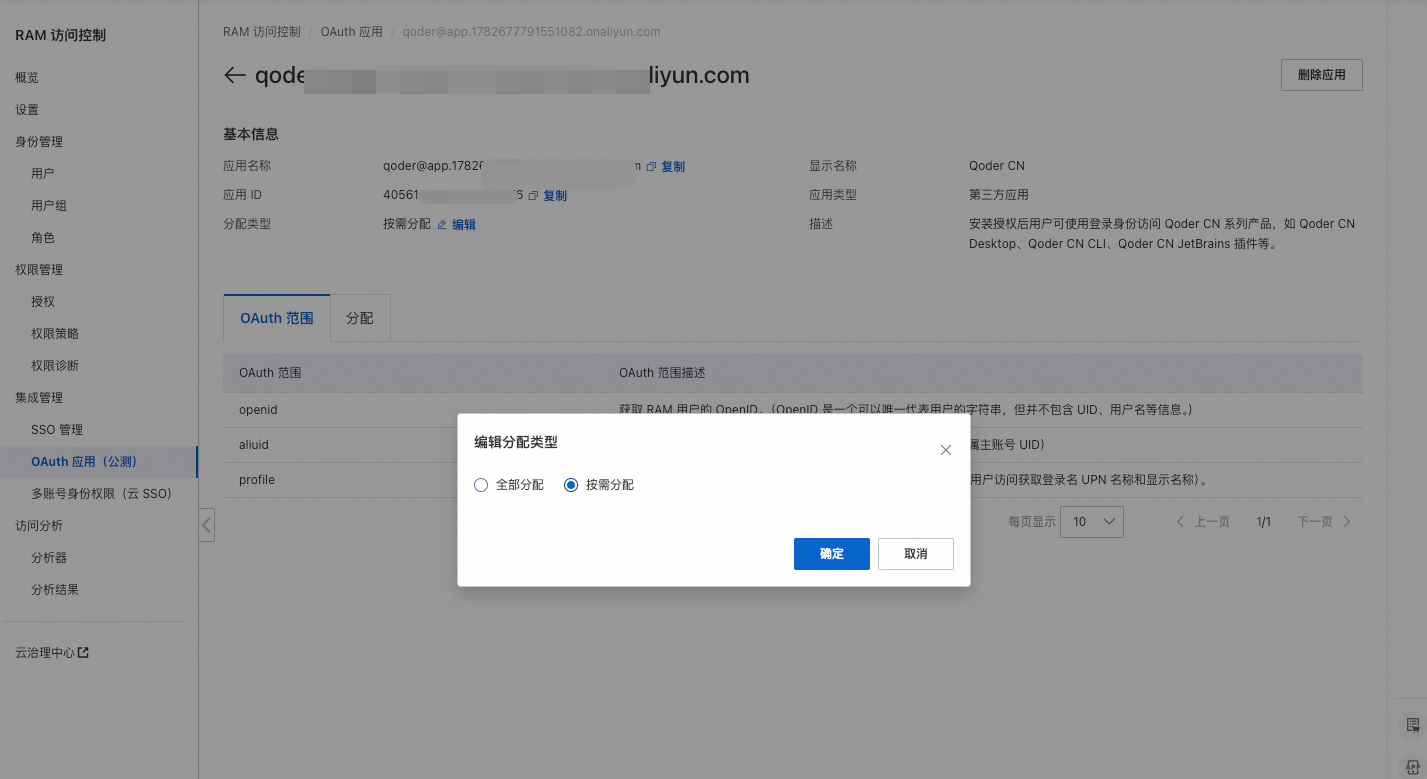Open 多账号身份权限（云 SSO） in the sidebar
Image resolution: width=1427 pixels, height=779 pixels.
(102, 494)
